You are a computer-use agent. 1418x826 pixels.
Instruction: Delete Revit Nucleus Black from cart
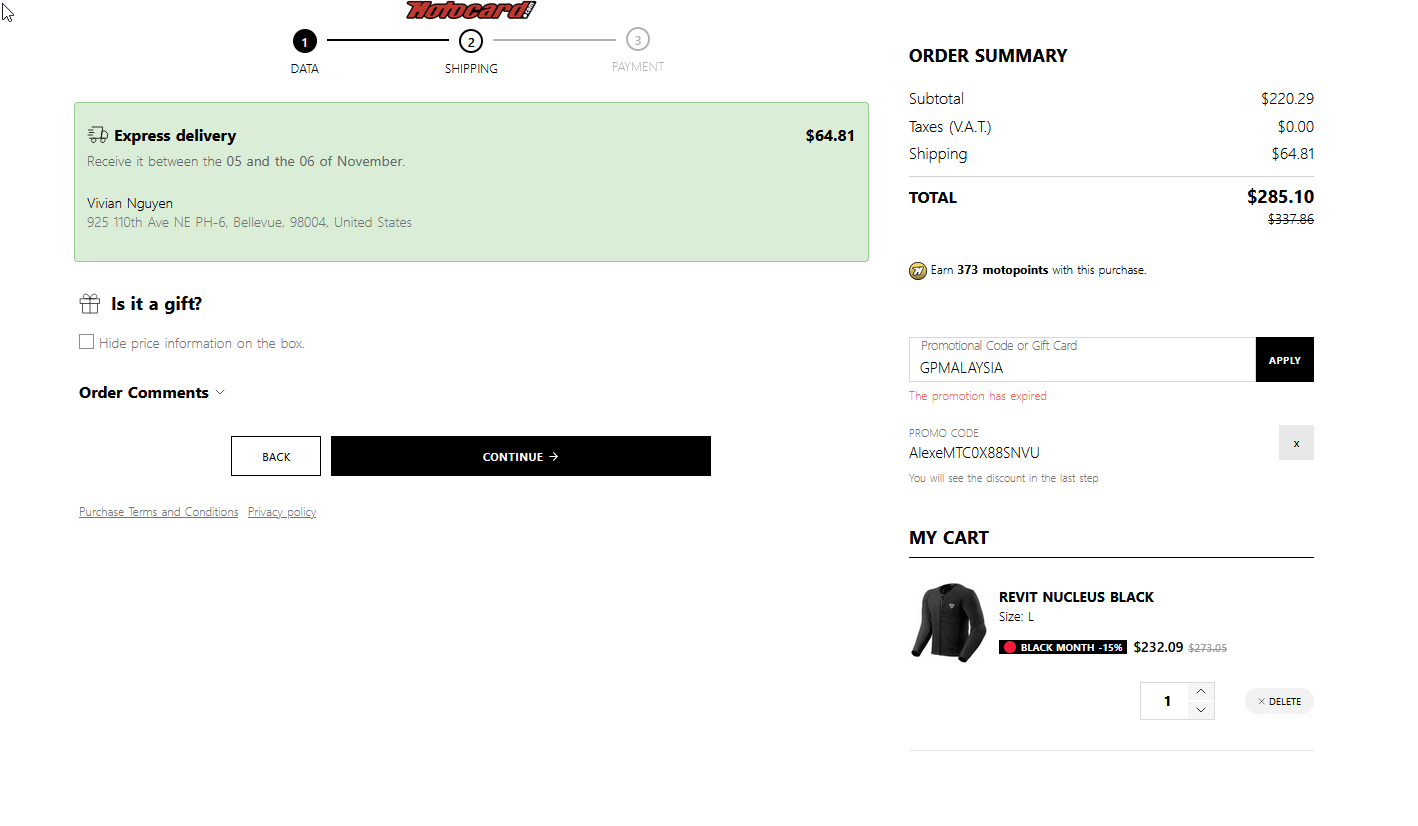click(x=1279, y=701)
